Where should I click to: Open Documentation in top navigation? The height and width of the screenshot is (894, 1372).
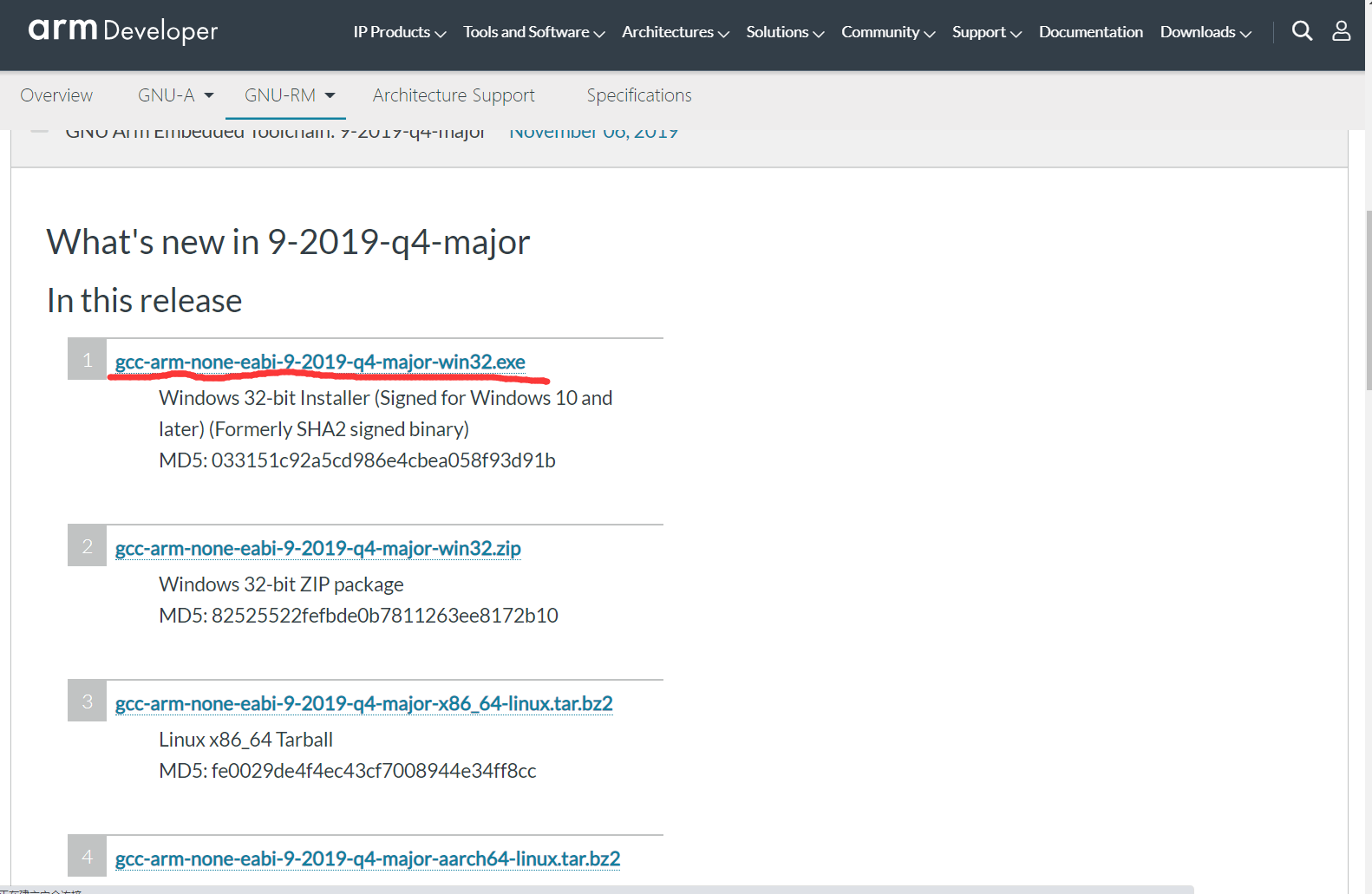[1091, 32]
